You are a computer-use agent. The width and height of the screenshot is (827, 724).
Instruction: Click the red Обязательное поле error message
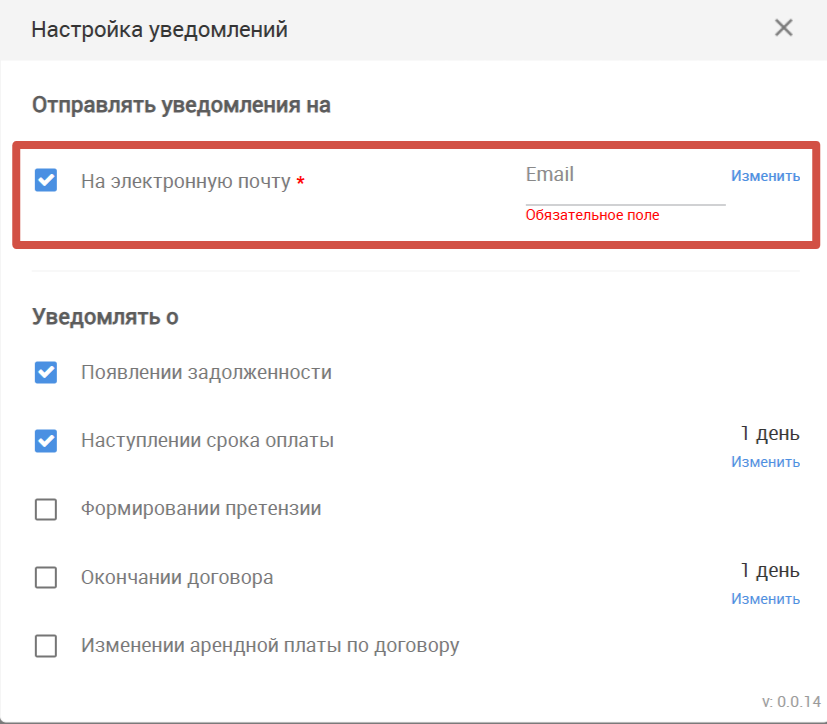(x=592, y=215)
